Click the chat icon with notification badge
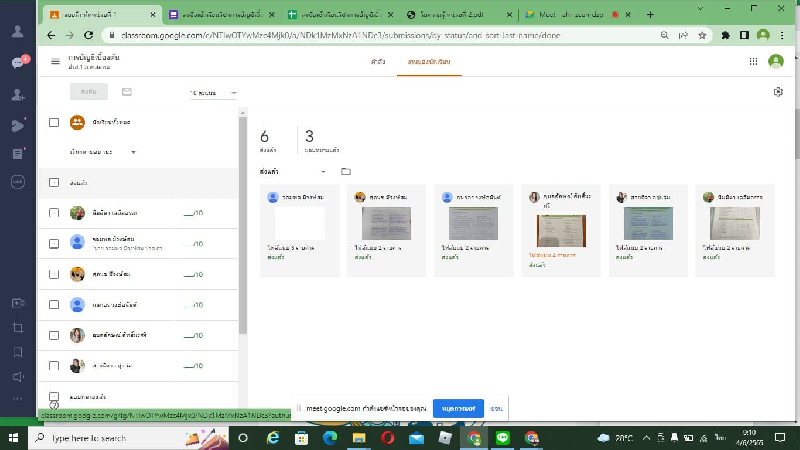The width and height of the screenshot is (800, 450). pyautogui.click(x=18, y=62)
